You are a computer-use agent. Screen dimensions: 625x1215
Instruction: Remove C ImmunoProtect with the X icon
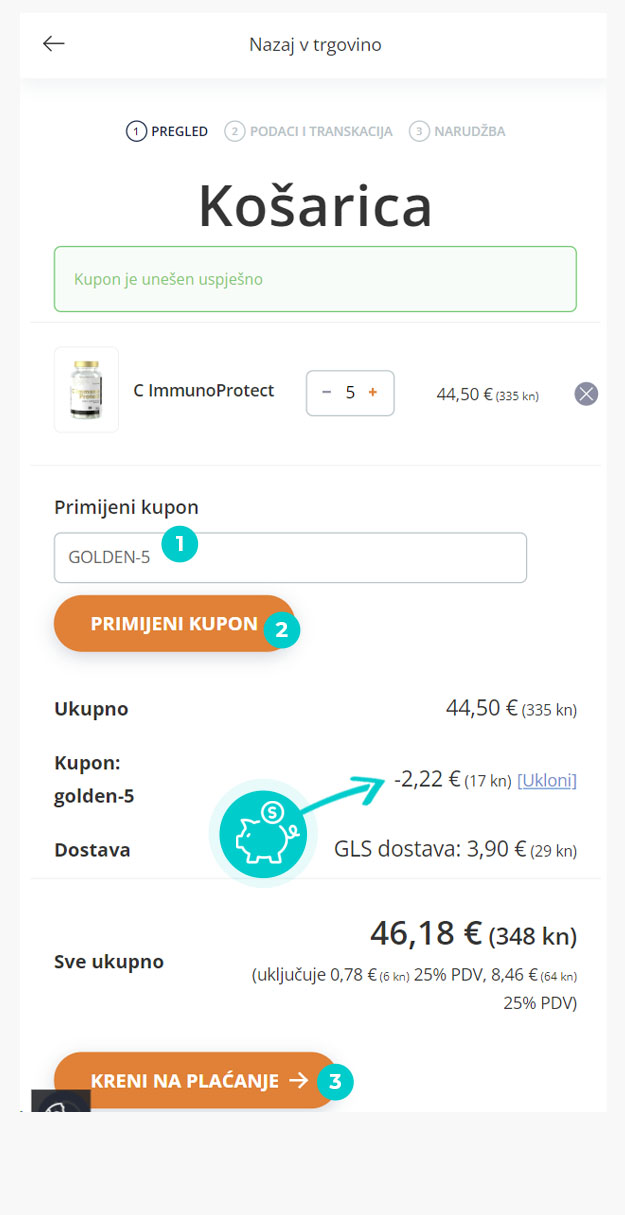click(586, 394)
